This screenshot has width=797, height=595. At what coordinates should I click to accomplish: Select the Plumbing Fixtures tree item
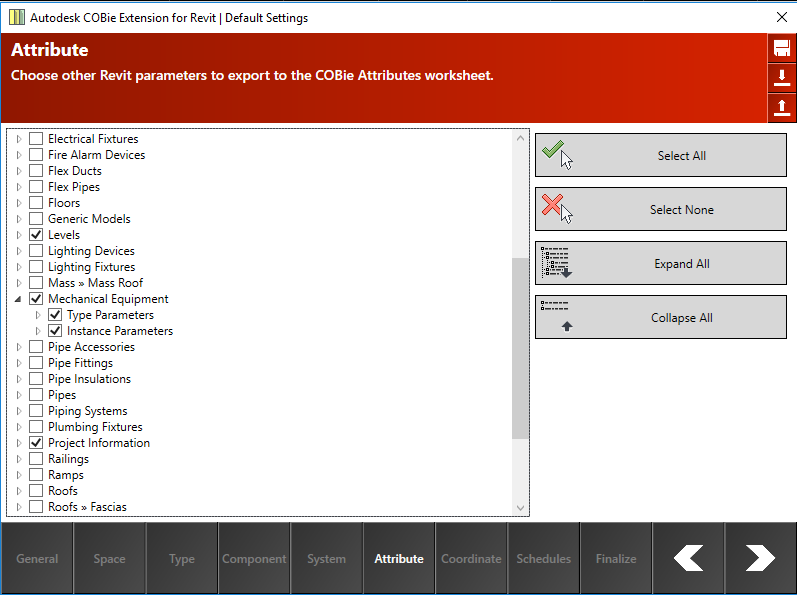pyautogui.click(x=95, y=427)
